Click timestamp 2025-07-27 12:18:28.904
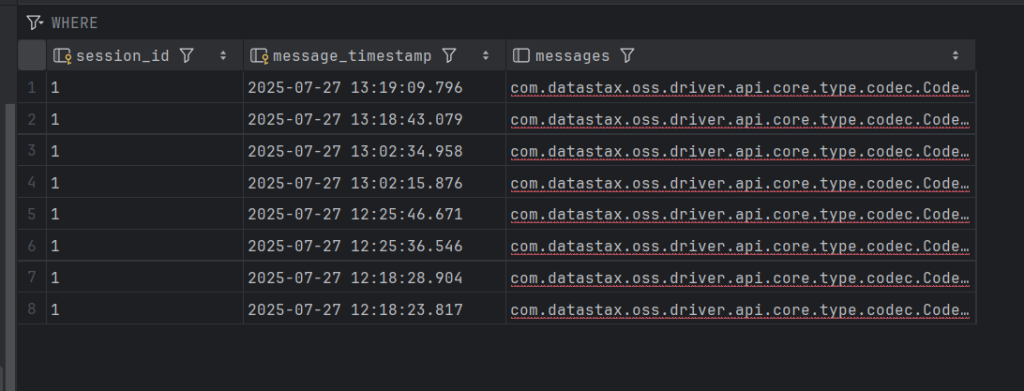 (355, 278)
